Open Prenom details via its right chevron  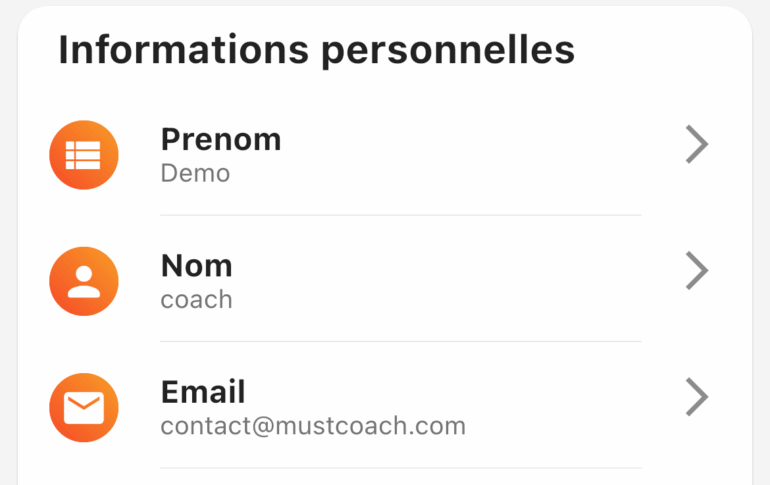(697, 144)
